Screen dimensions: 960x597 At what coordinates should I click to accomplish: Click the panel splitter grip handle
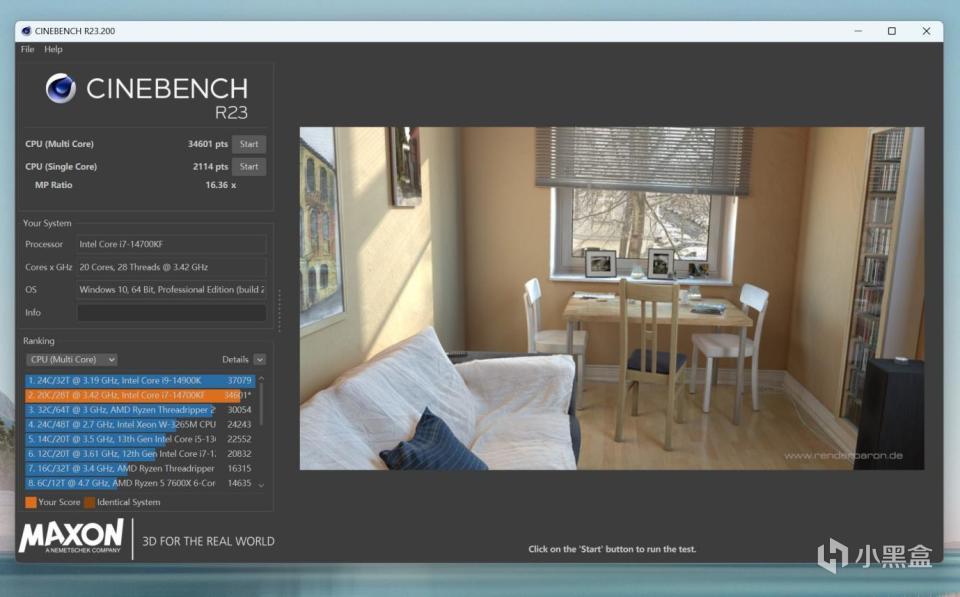tap(279, 311)
